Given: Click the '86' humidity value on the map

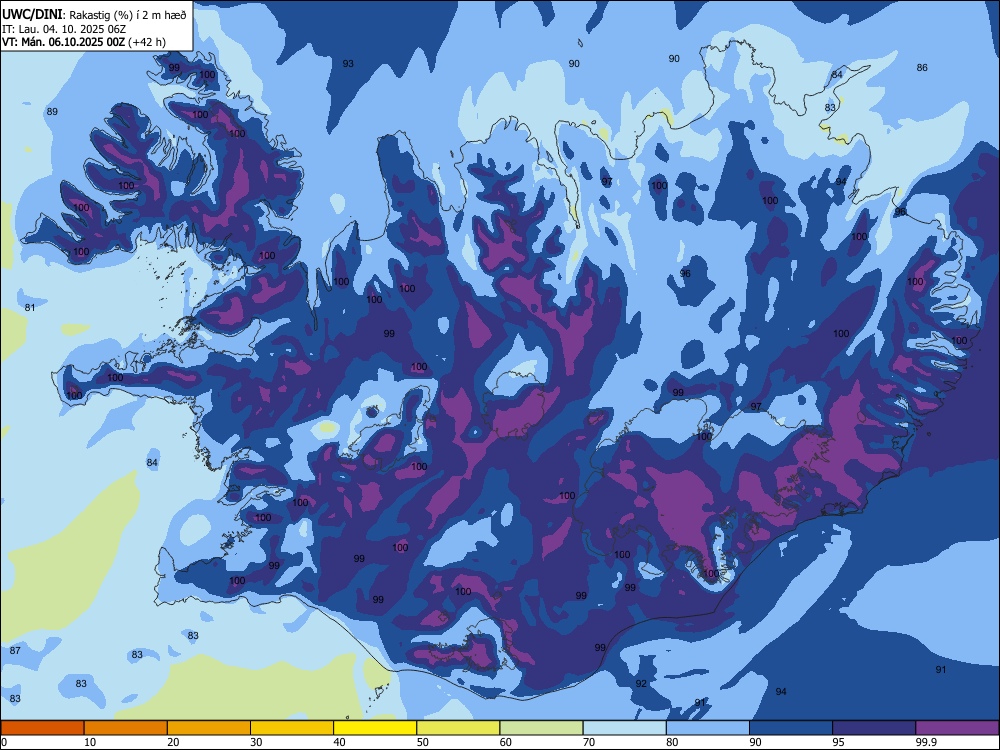Looking at the screenshot, I should tap(922, 68).
